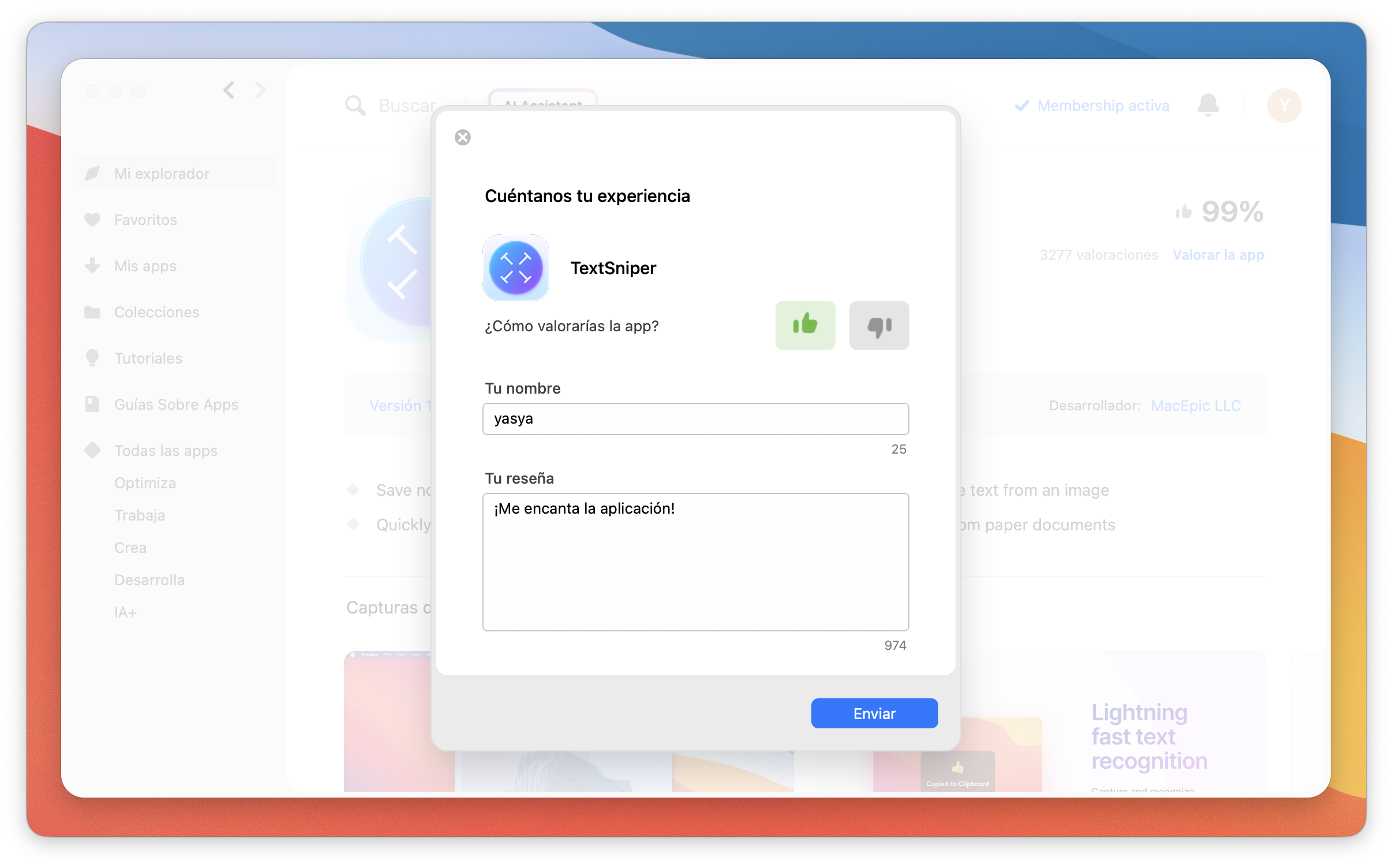This screenshot has height=868, width=1393.
Task: Focus the Tu nombre name field
Action: point(695,419)
